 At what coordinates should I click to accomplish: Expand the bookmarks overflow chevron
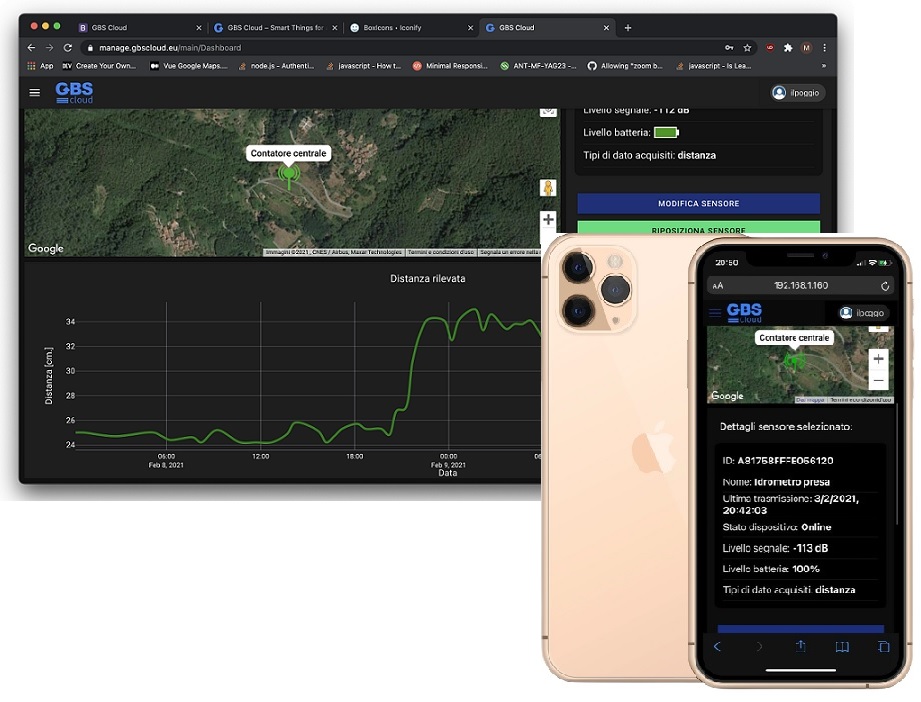point(824,66)
